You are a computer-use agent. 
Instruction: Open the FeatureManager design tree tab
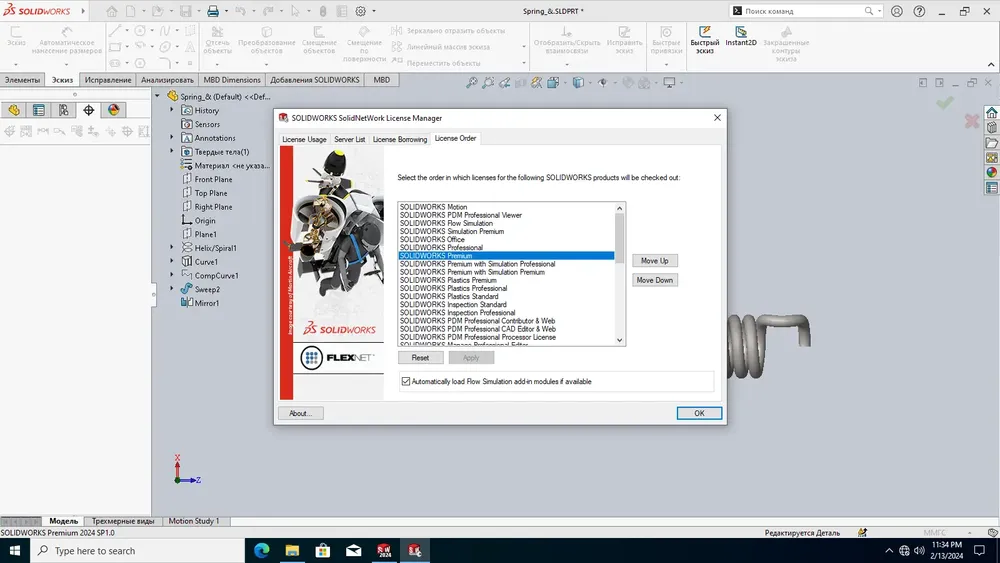tap(14, 110)
